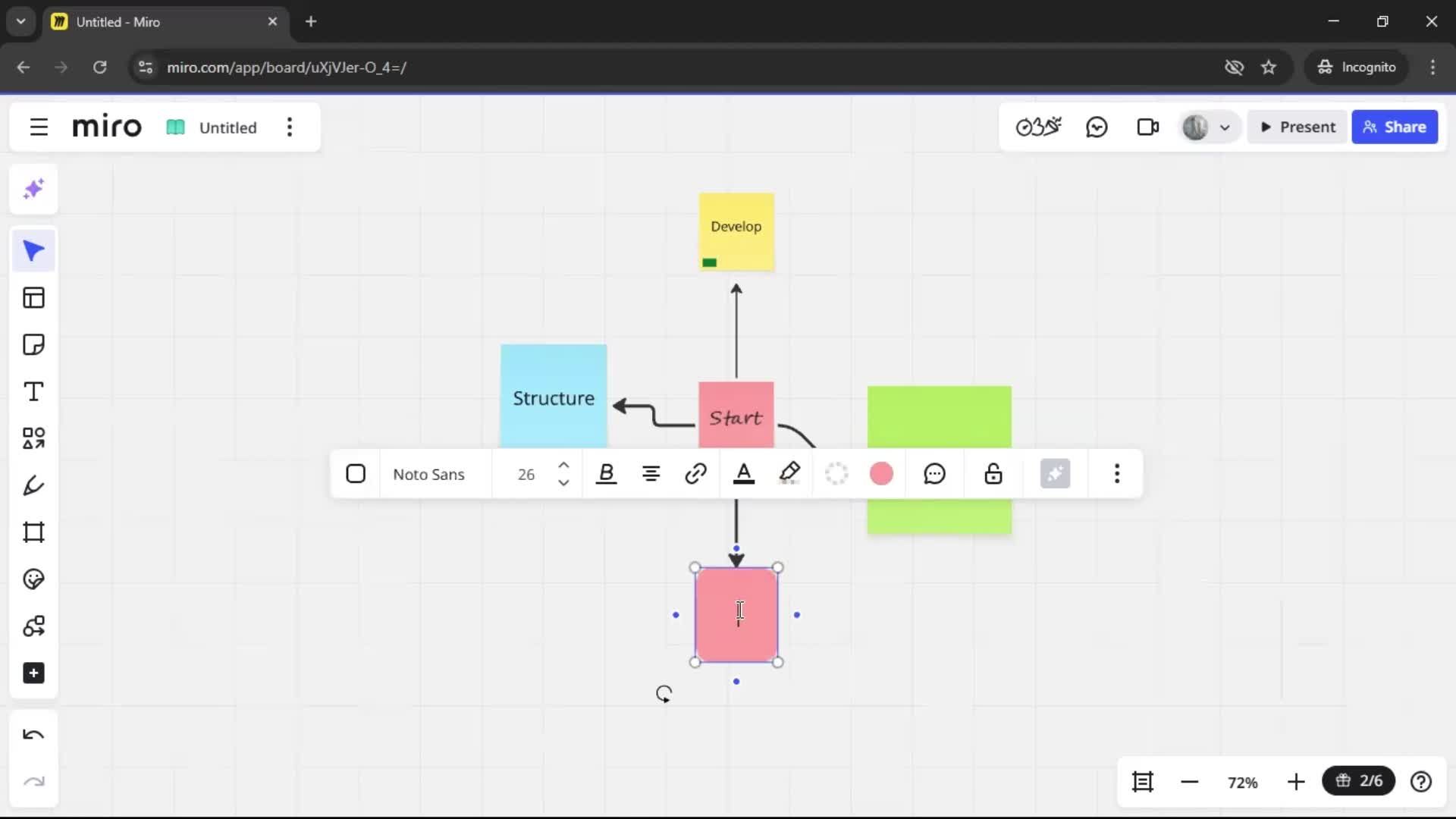
Task: Select the cursor select tool
Action: [x=33, y=251]
